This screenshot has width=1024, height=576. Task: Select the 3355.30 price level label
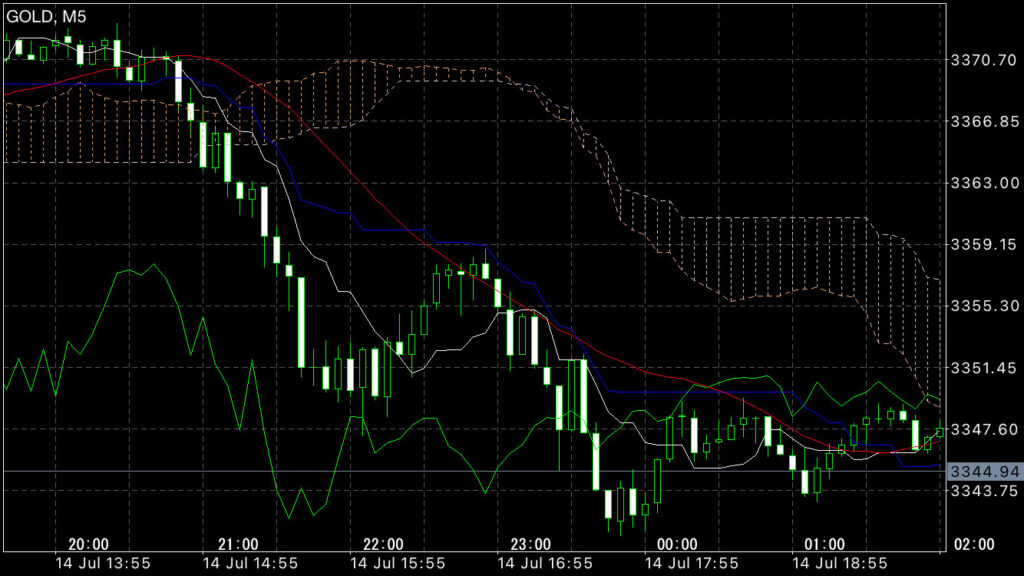click(984, 306)
